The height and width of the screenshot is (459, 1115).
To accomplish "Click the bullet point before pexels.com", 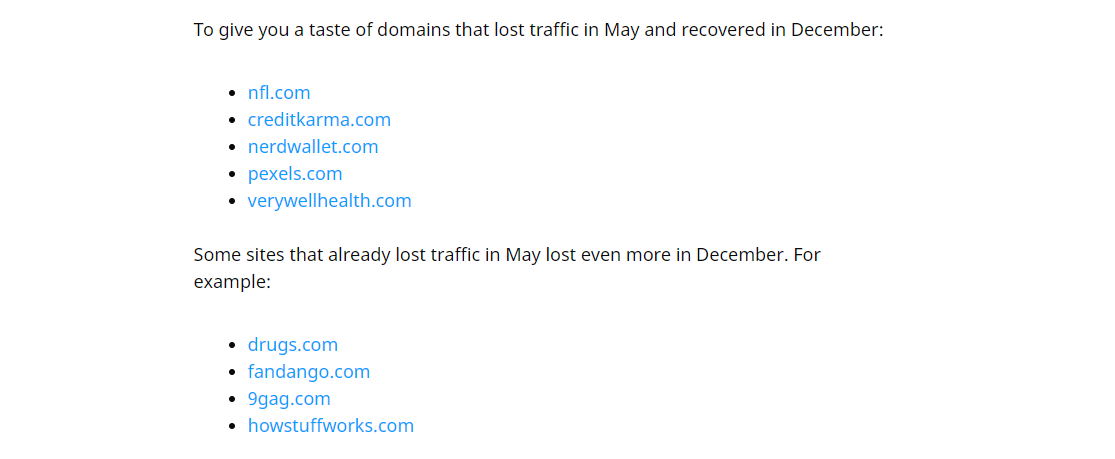I will tap(233, 175).
